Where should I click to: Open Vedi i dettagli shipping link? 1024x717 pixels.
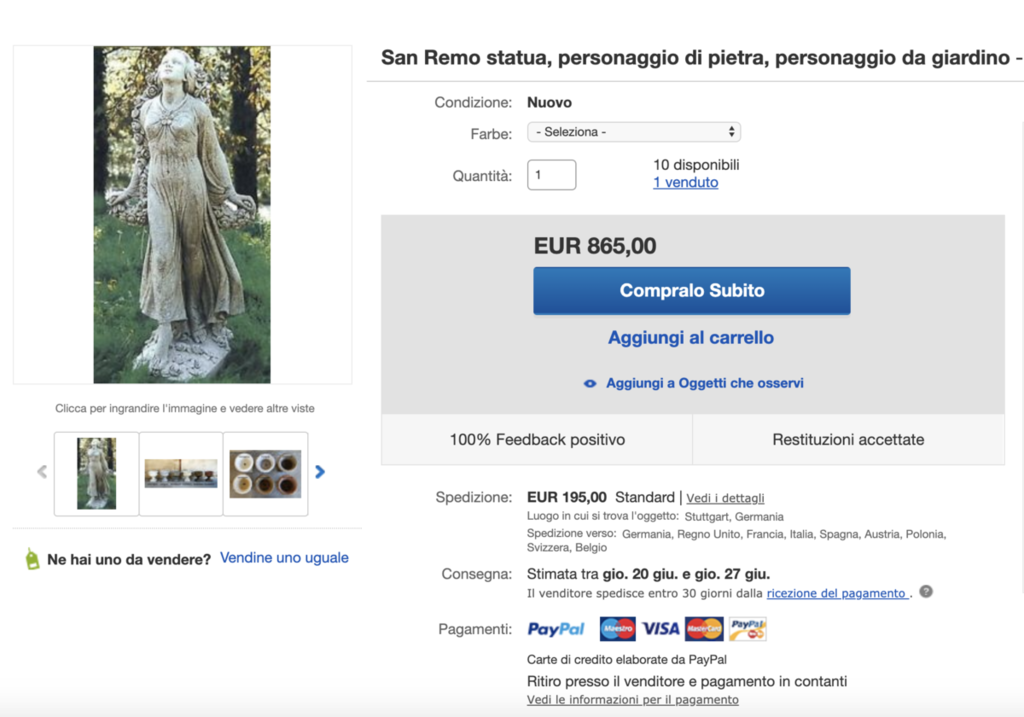[725, 498]
